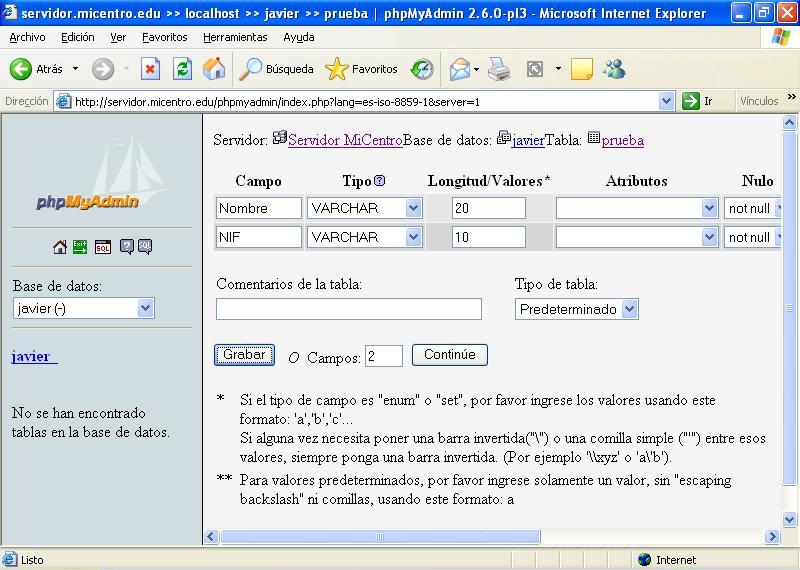This screenshot has width=800, height=570.
Task: Click the green Exit logout icon
Action: [x=79, y=247]
